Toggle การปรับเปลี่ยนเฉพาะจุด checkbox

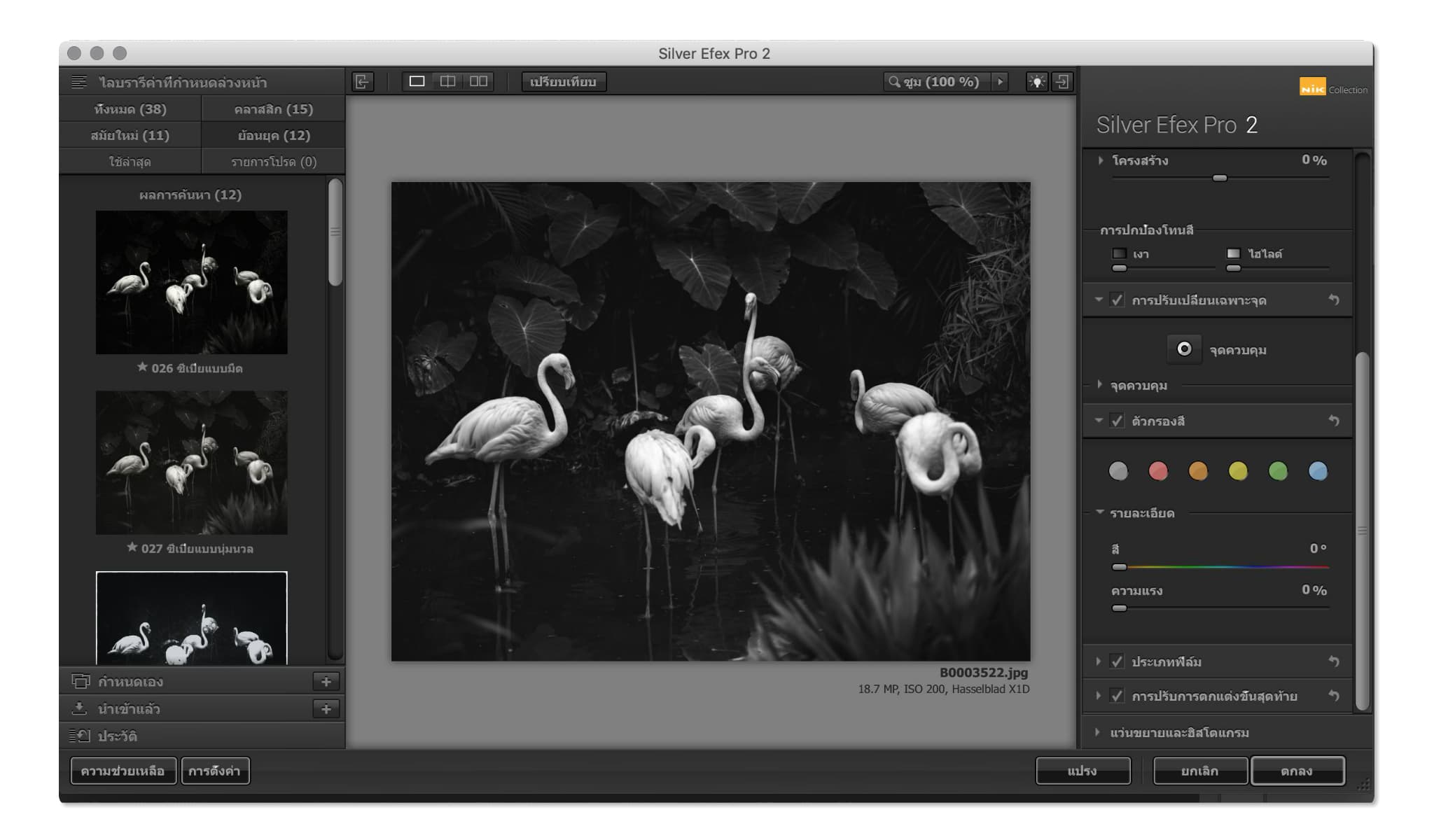pyautogui.click(x=1117, y=300)
